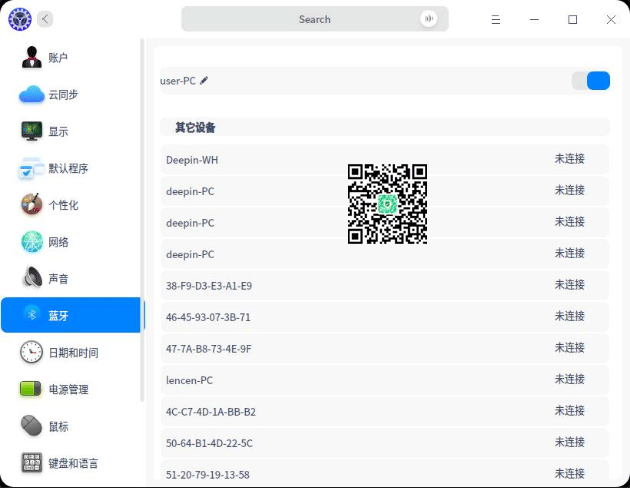Select 蓝牙 Bluetooth in sidebar
The image size is (630, 488).
71,315
